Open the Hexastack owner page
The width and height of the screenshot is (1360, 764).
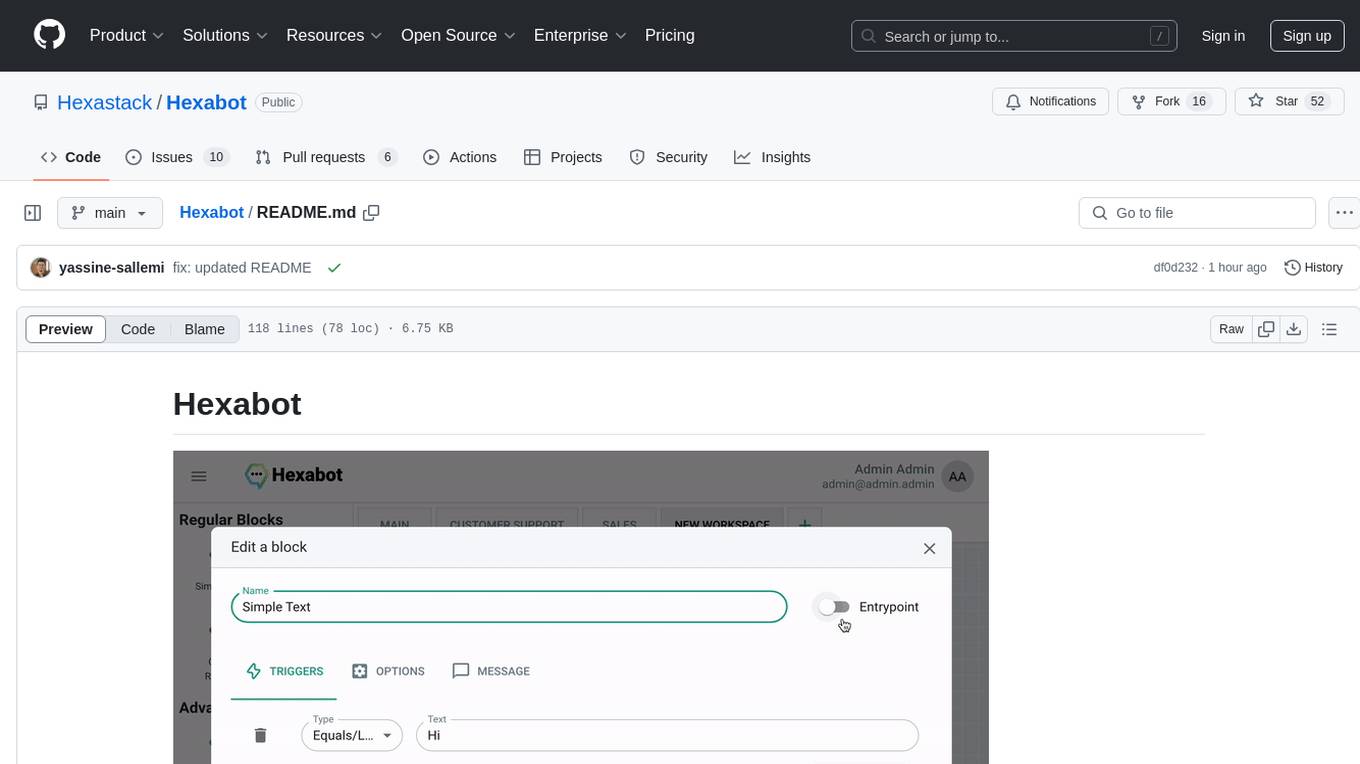tap(104, 102)
